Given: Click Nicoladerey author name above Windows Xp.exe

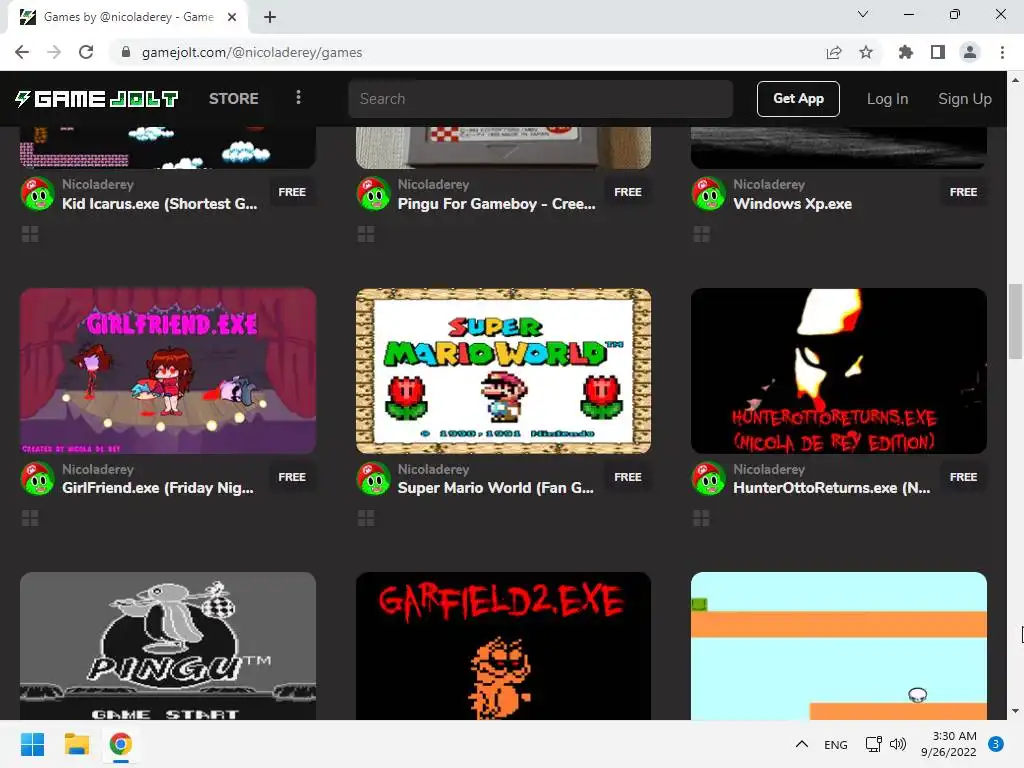Looking at the screenshot, I should (769, 184).
